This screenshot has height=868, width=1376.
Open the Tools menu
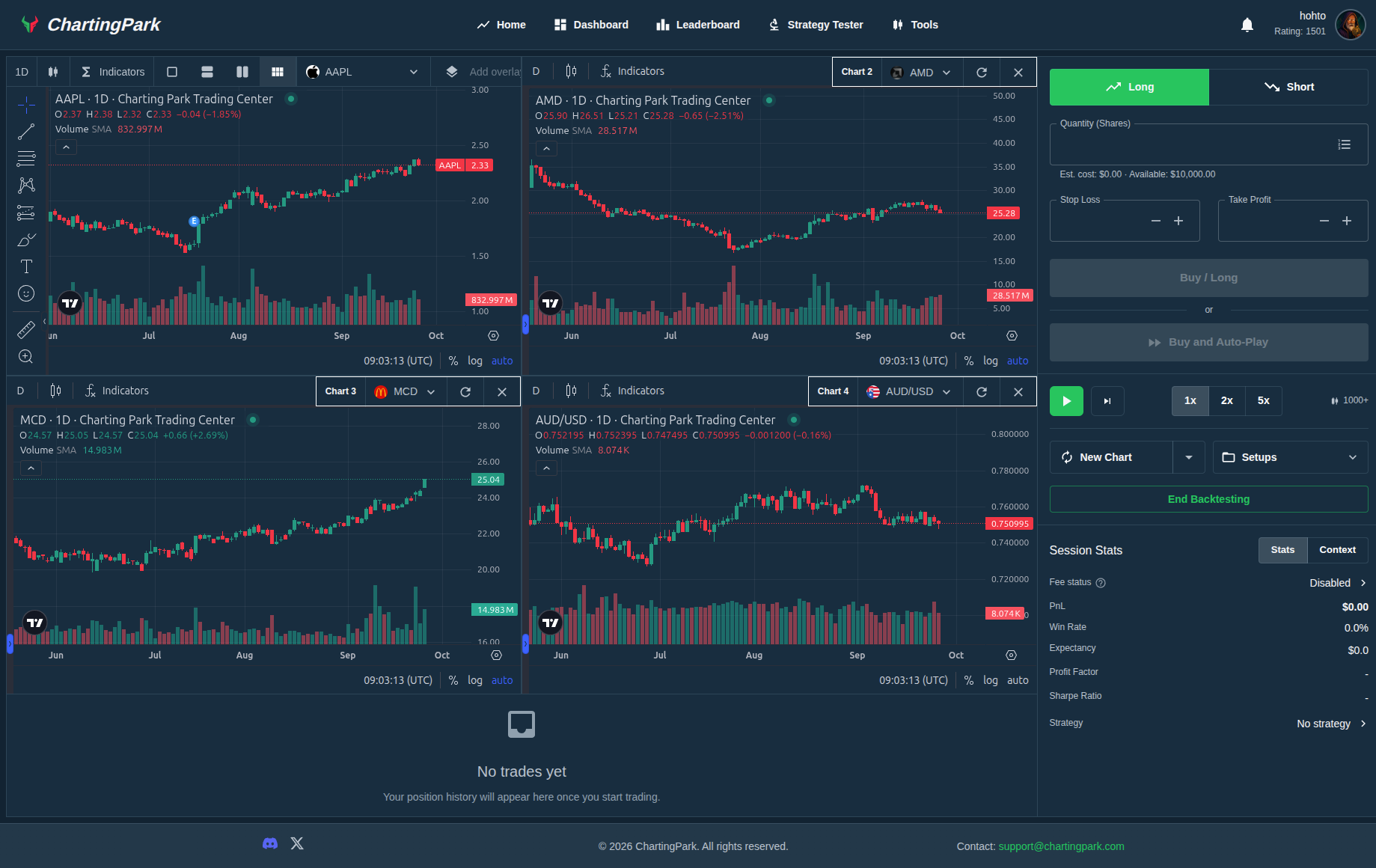pos(915,25)
